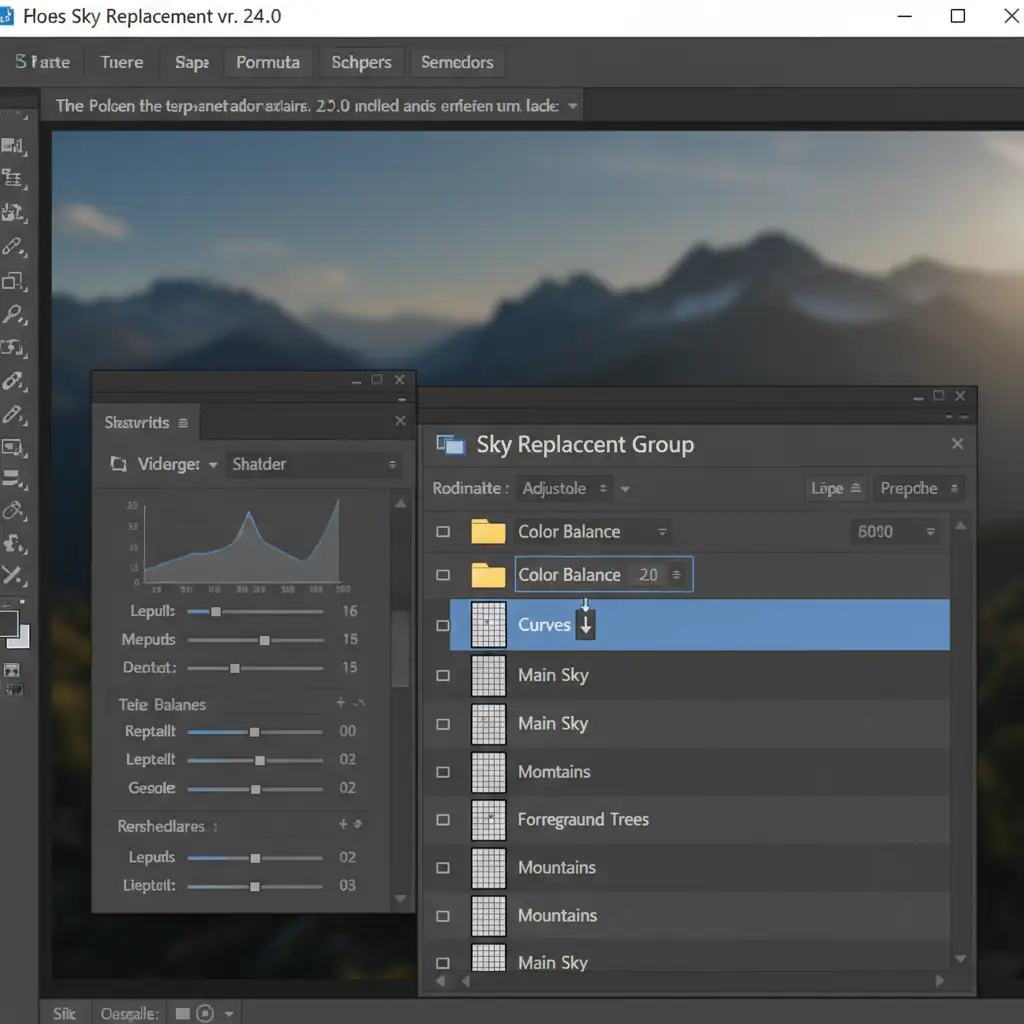
Task: Click the panel menu icon beside Shatvrids
Action: tap(183, 423)
